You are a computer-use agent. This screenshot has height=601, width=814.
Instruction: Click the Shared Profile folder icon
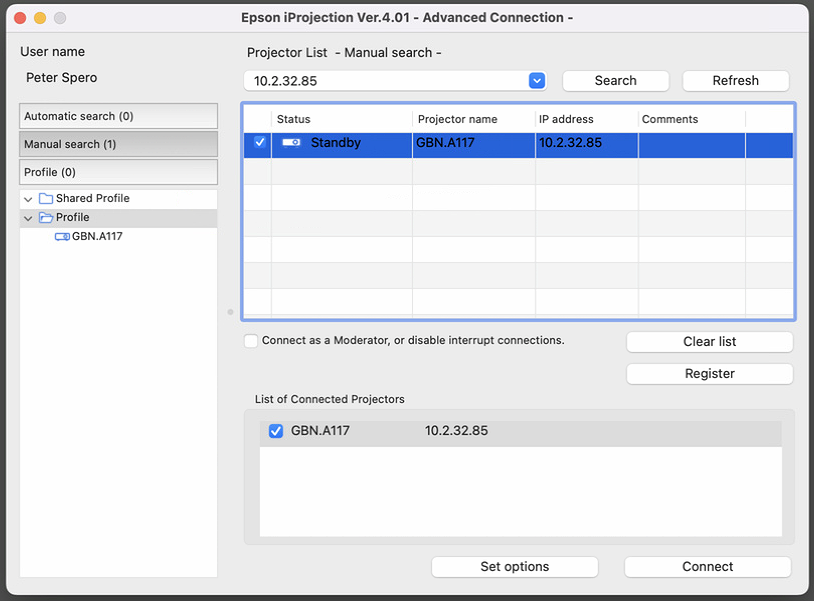click(46, 198)
